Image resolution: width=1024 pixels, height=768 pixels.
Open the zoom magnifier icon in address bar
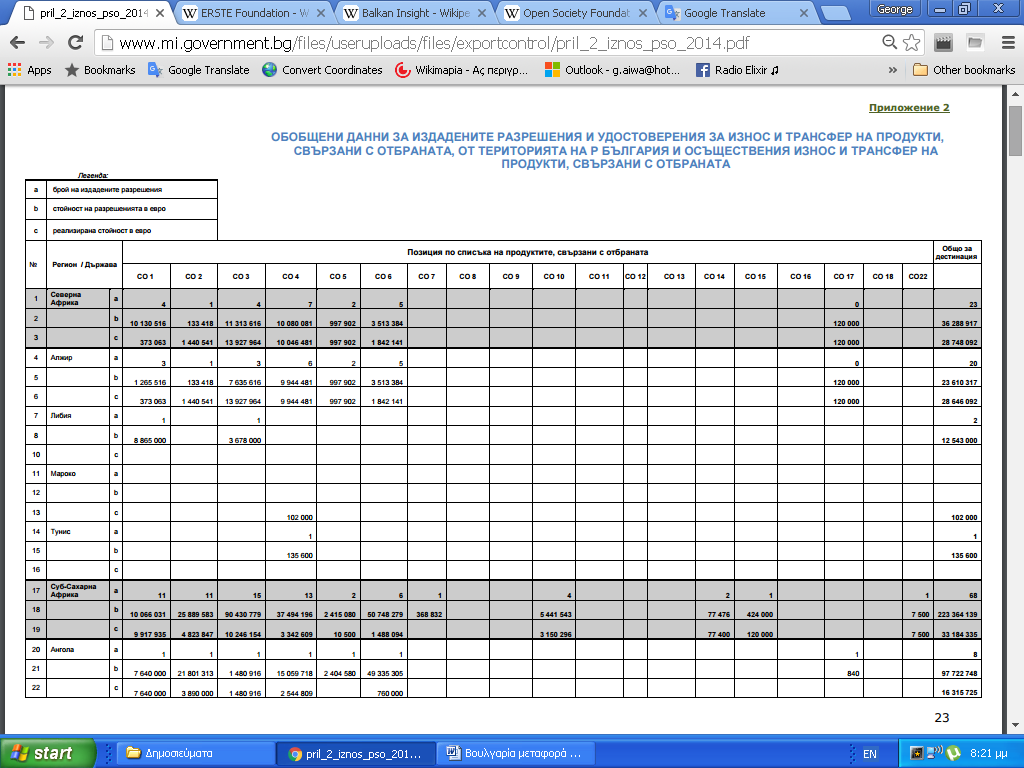pos(889,43)
